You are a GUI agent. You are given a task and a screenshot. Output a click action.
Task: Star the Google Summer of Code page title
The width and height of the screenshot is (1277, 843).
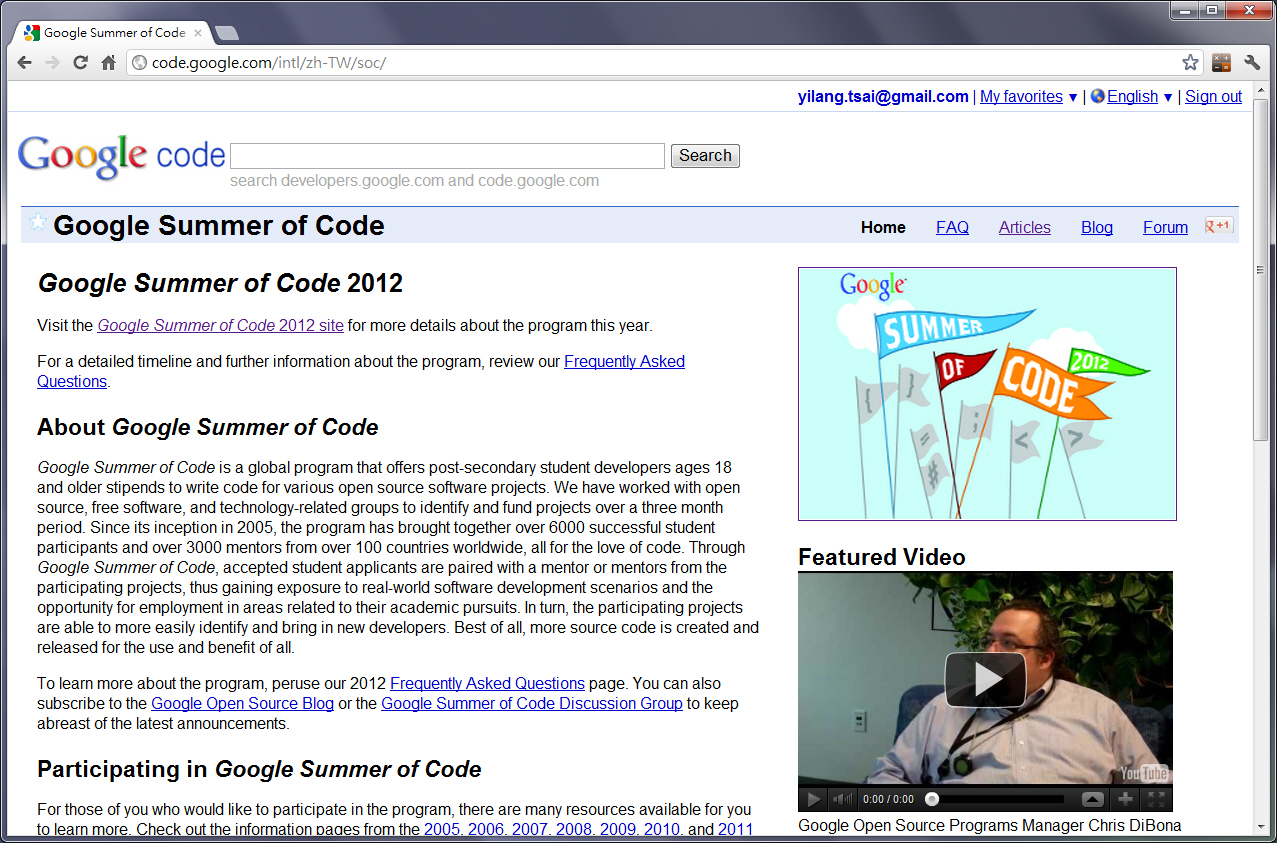point(38,223)
